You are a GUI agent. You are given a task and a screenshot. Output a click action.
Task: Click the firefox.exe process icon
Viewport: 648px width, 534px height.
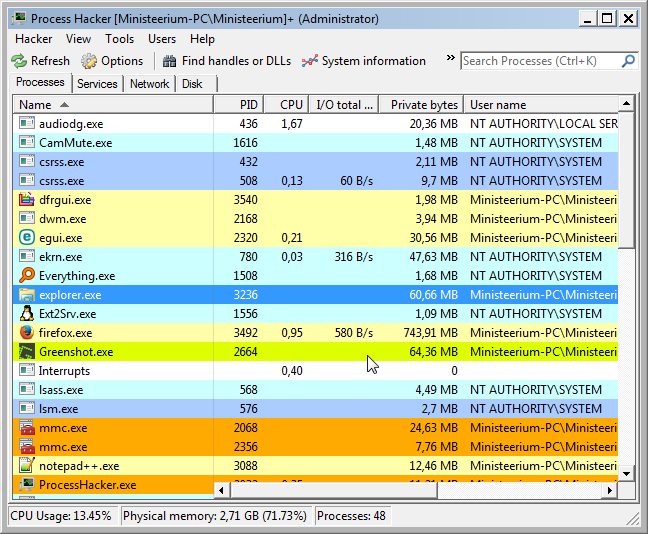pyautogui.click(x=27, y=333)
